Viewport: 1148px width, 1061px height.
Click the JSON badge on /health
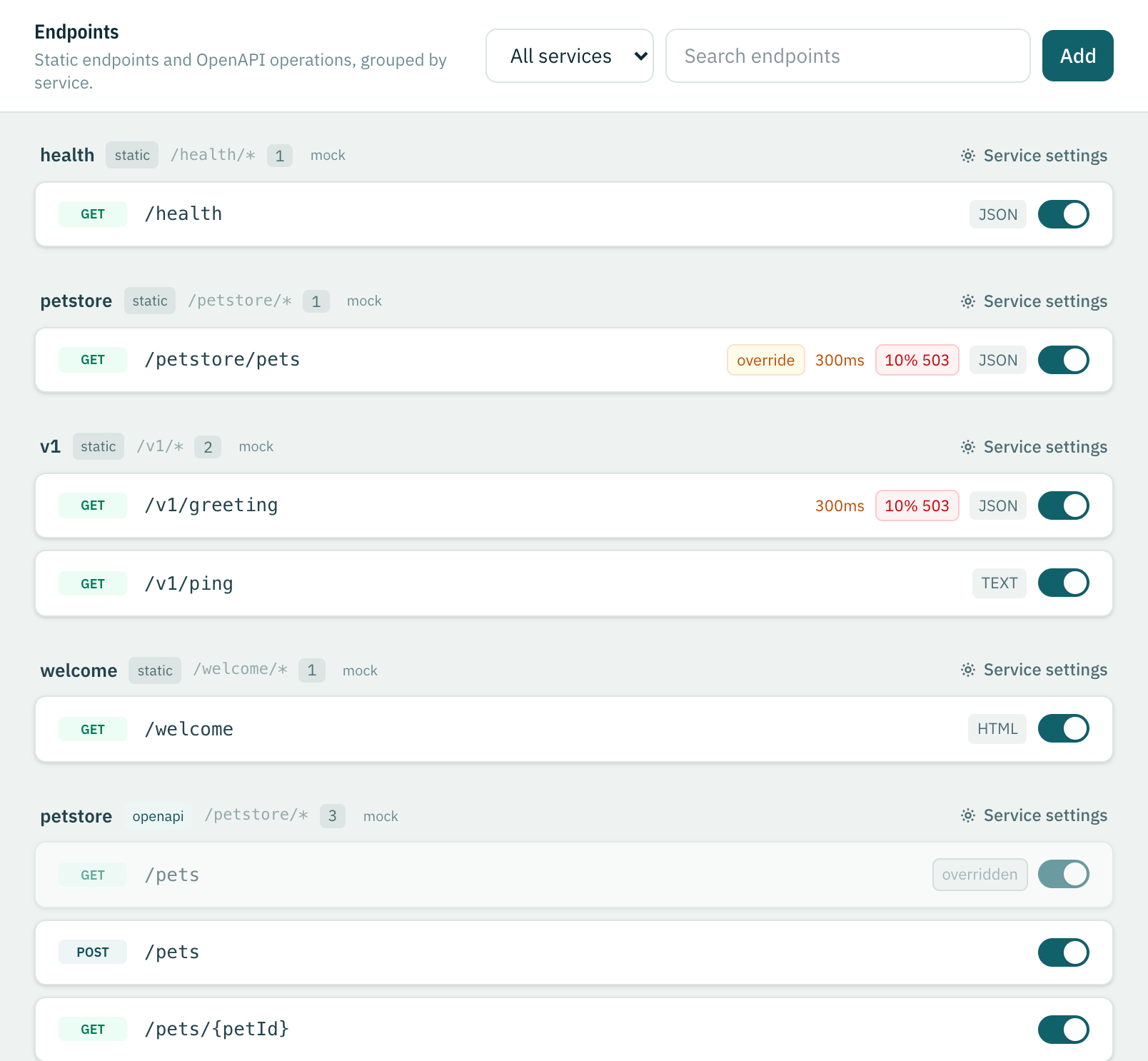[x=997, y=214]
